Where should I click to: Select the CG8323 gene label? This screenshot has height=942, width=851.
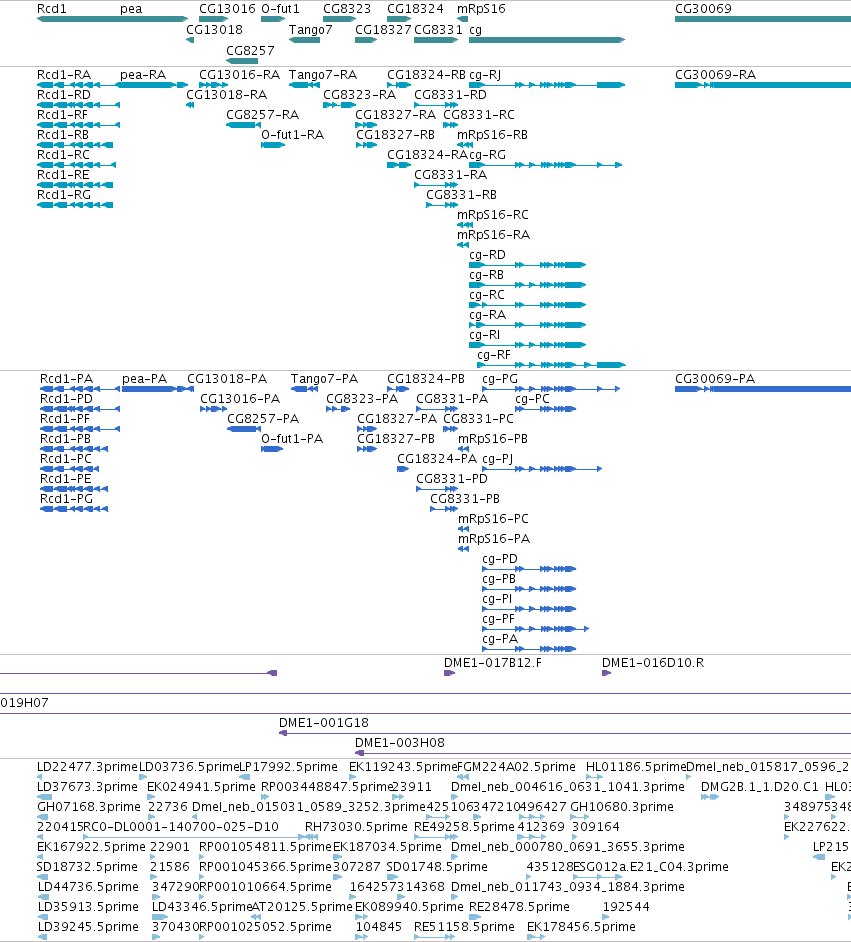(x=347, y=9)
